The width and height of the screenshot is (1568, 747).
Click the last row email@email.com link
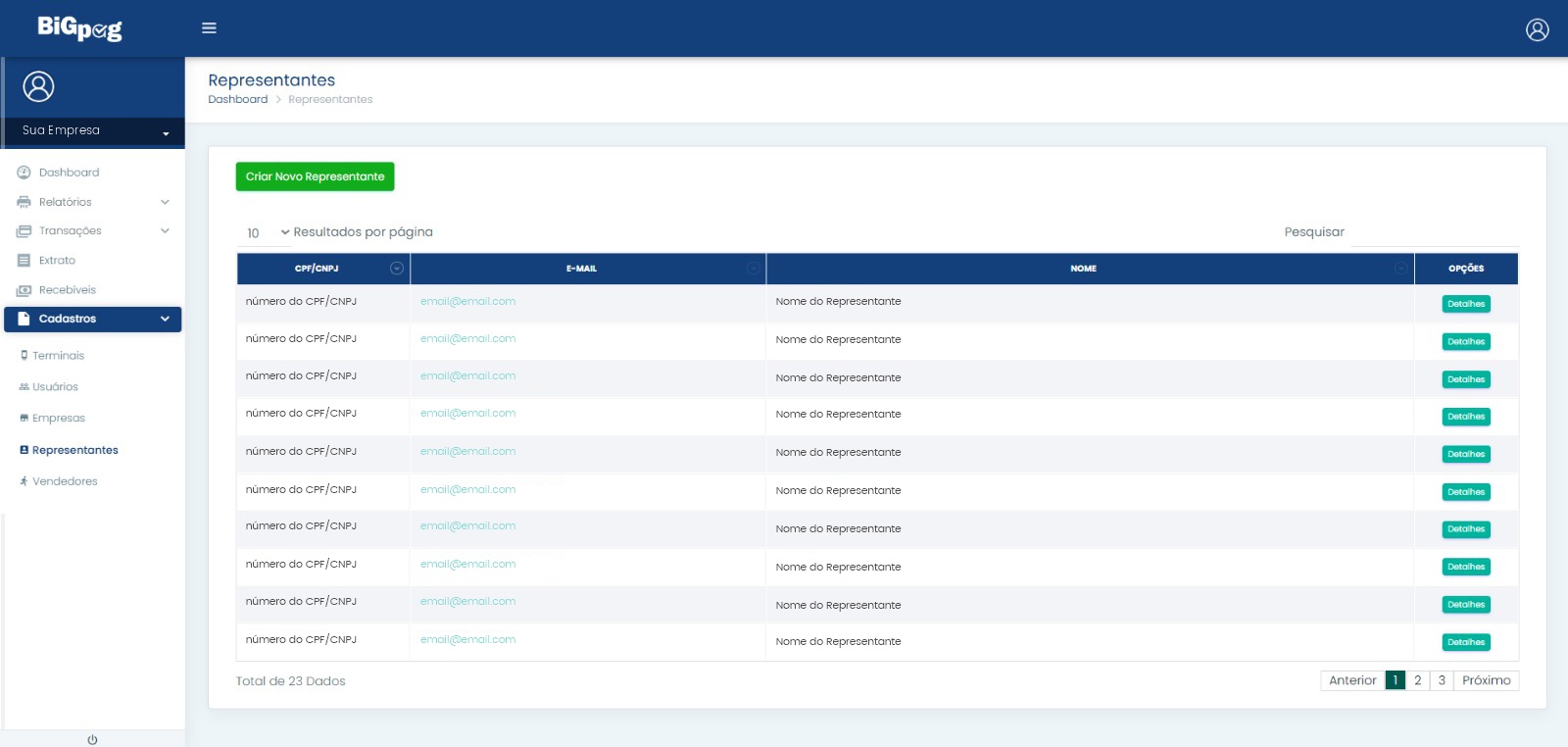coord(467,640)
